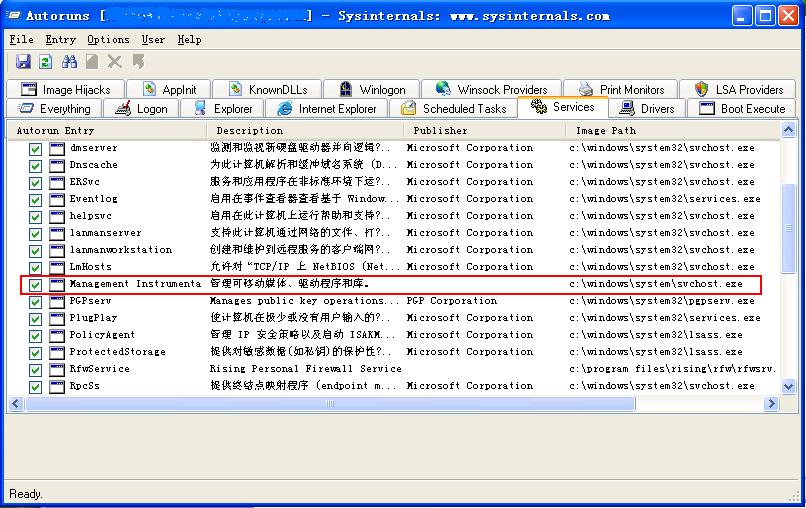Click the horizontal scrollbar right arrow

coord(771,404)
